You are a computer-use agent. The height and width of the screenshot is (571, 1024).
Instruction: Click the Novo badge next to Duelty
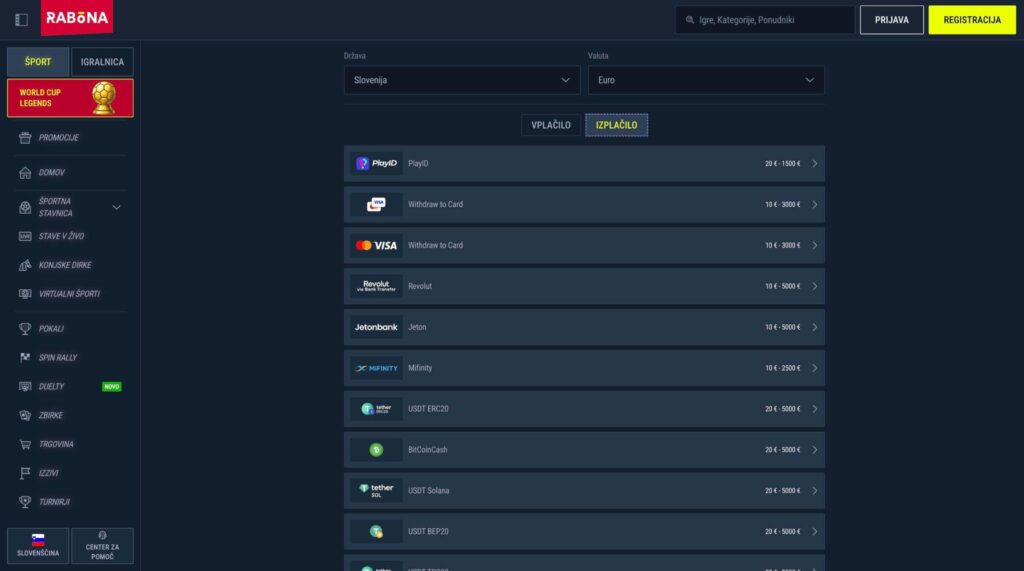[x=112, y=386]
